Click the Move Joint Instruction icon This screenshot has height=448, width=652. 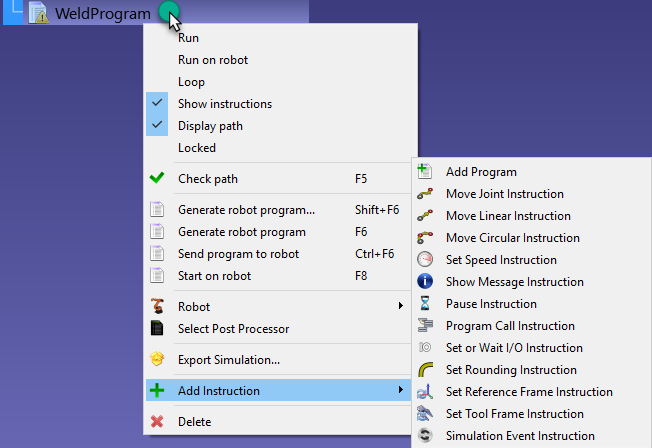(x=425, y=194)
